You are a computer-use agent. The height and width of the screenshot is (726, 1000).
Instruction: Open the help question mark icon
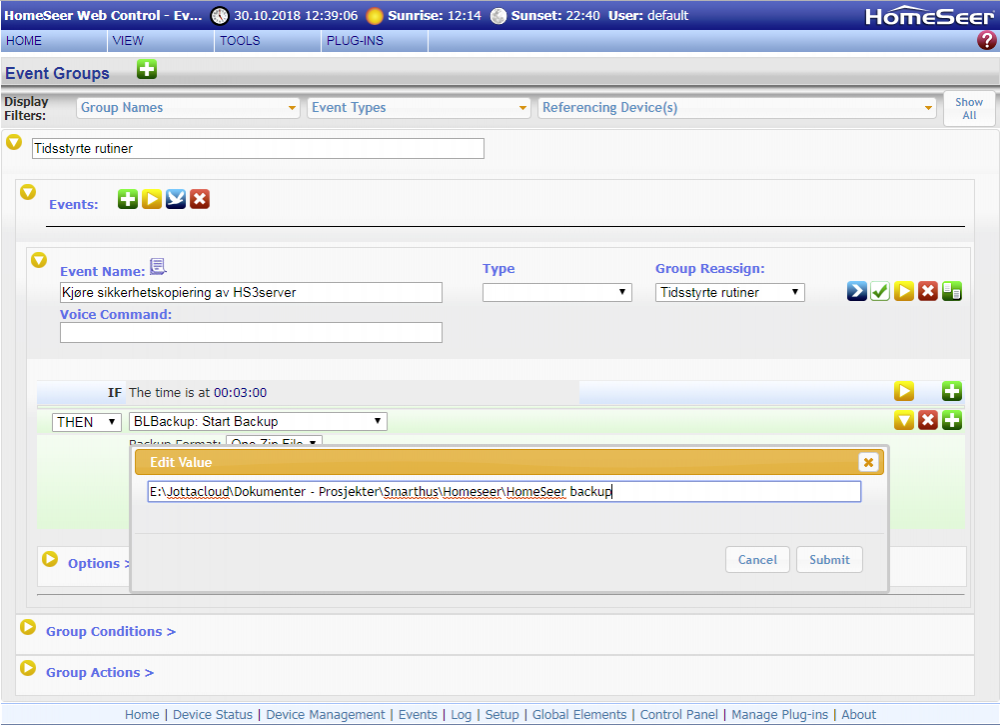986,41
